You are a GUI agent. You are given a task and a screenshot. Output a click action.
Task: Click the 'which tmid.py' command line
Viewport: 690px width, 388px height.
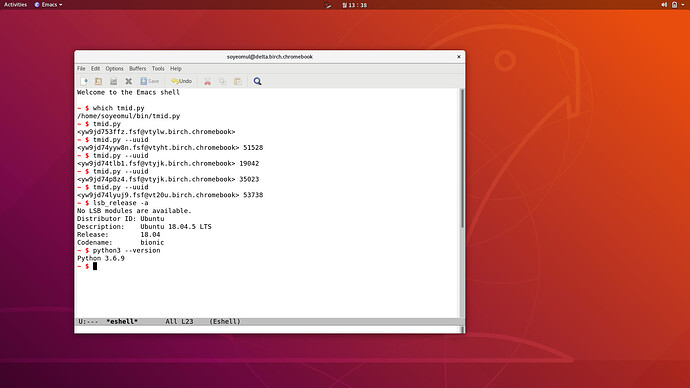(110, 108)
